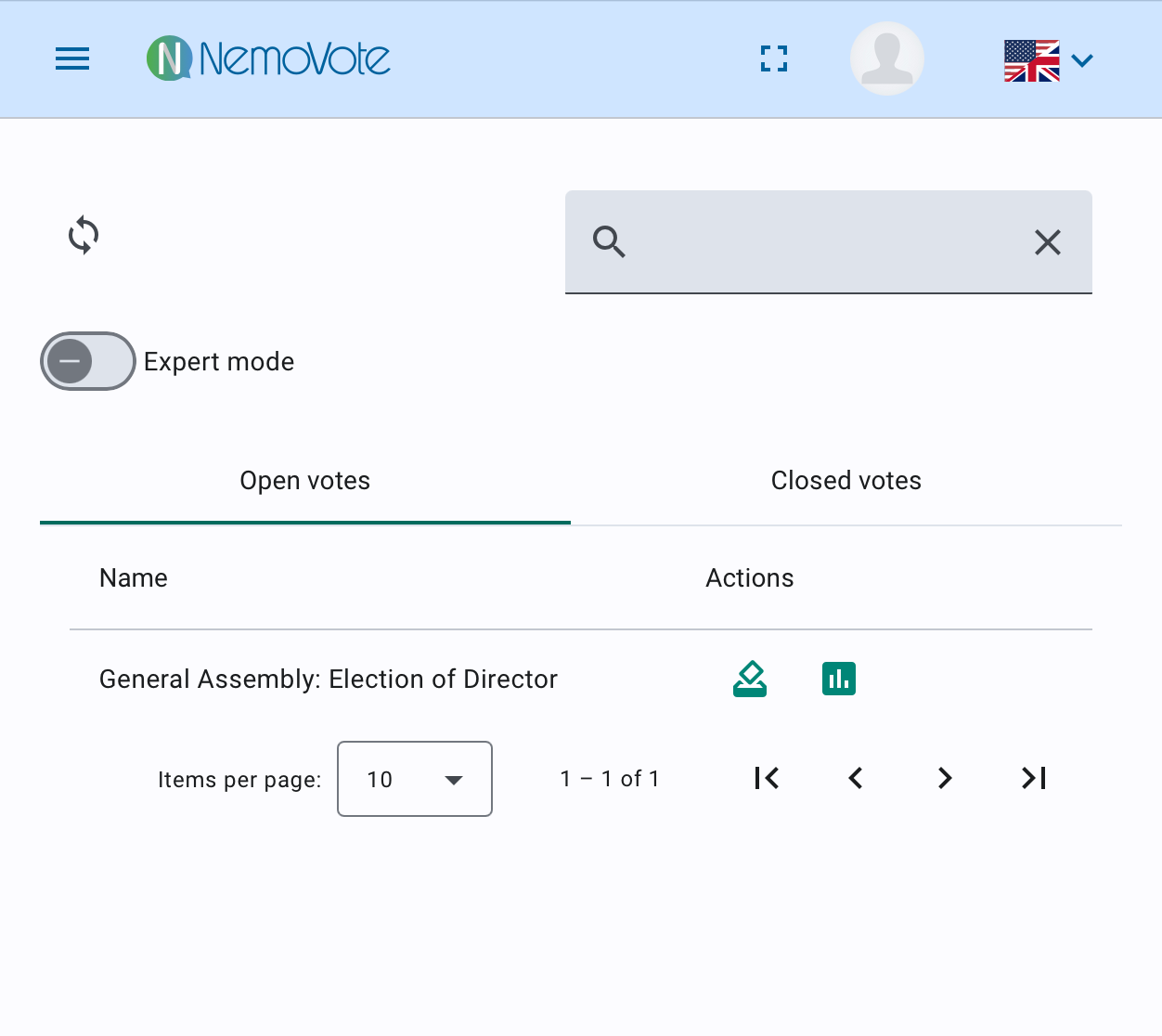Go to the previous page

point(856,778)
